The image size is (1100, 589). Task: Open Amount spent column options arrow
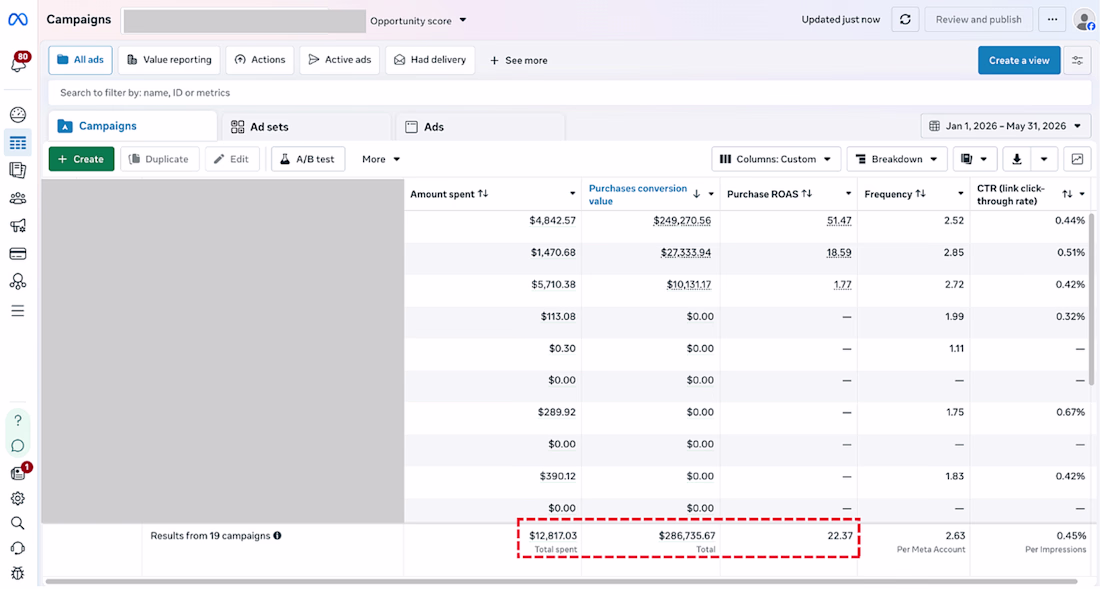(x=572, y=194)
